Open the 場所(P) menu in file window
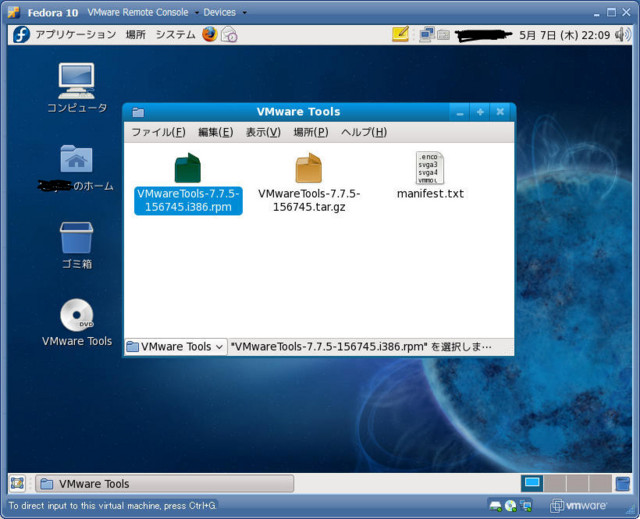 [311, 132]
